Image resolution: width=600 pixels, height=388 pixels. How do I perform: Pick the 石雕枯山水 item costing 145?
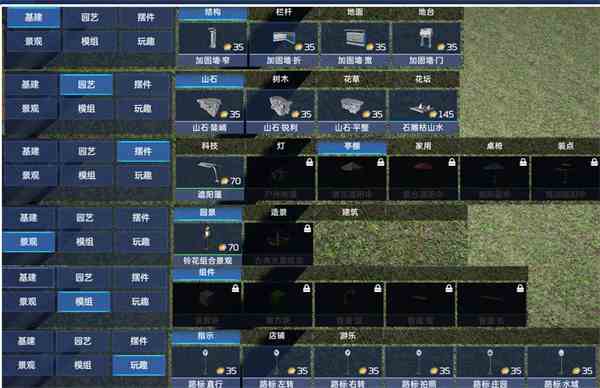[x=423, y=112]
